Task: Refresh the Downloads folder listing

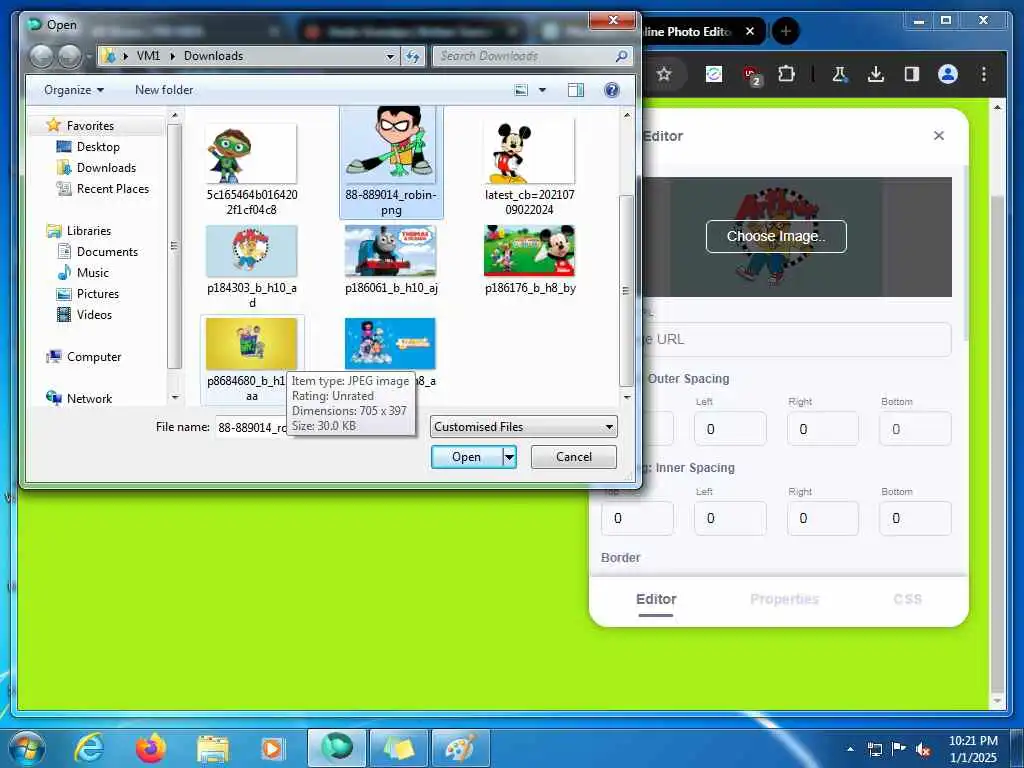Action: pos(413,56)
